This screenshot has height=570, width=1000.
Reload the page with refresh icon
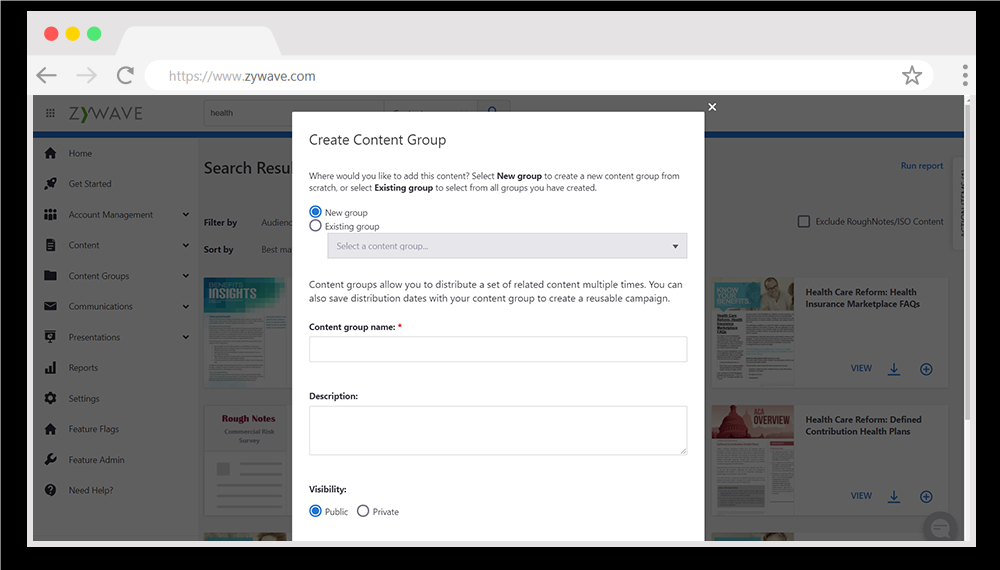125,75
